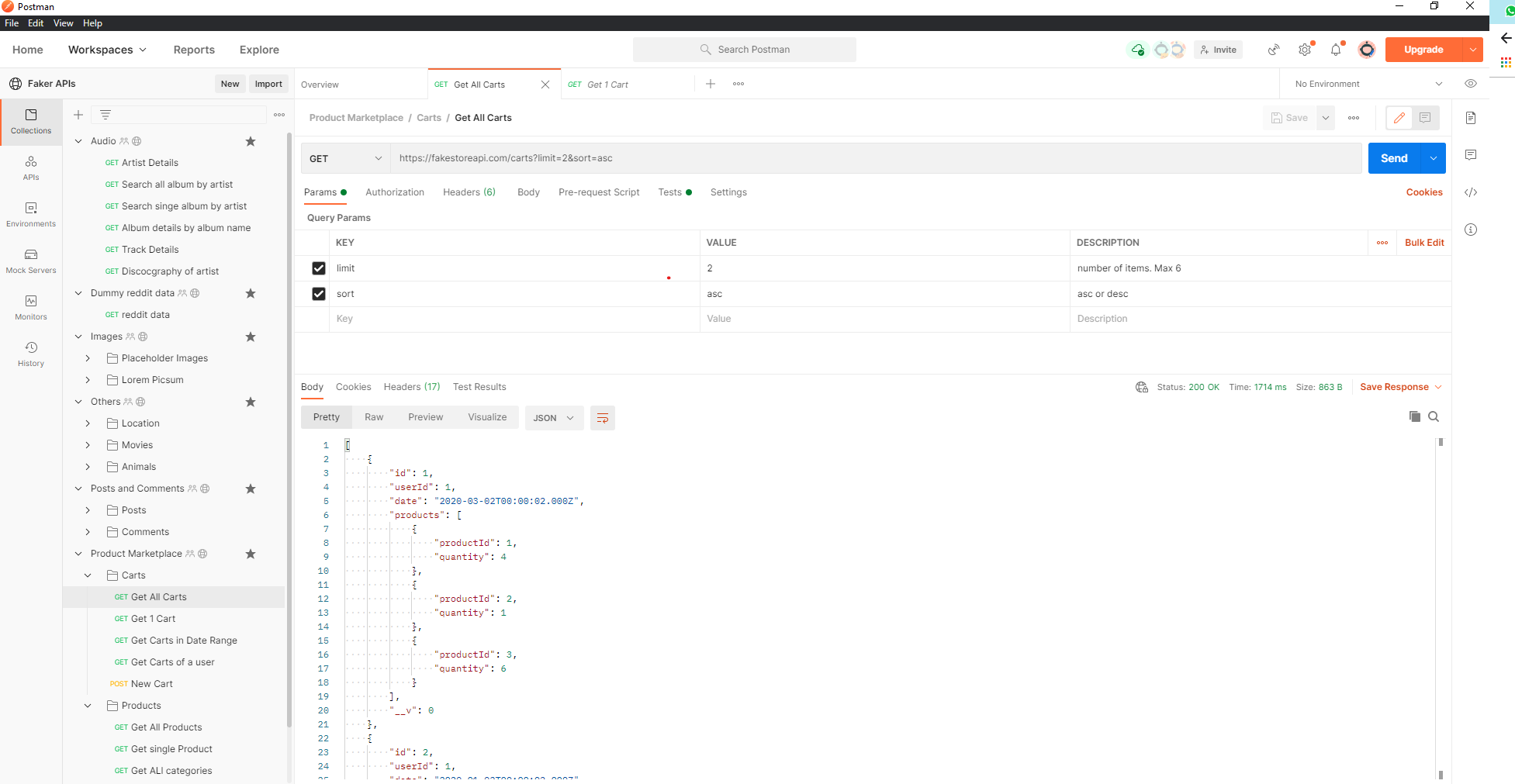
Task: Open collections sidebar more options menu
Action: (279, 115)
